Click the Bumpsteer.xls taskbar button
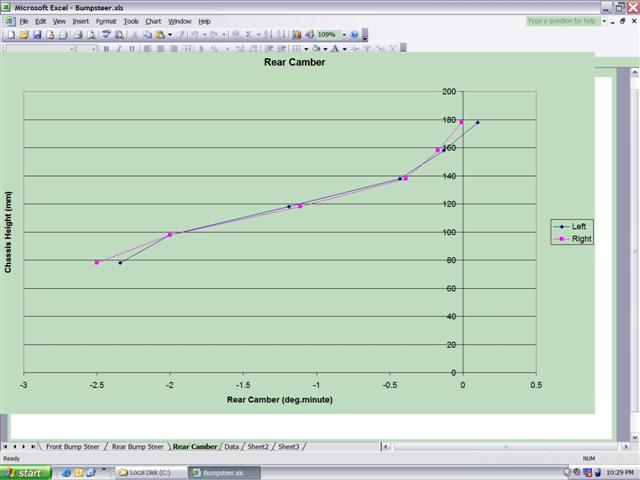This screenshot has height=480, width=640. [x=224, y=473]
